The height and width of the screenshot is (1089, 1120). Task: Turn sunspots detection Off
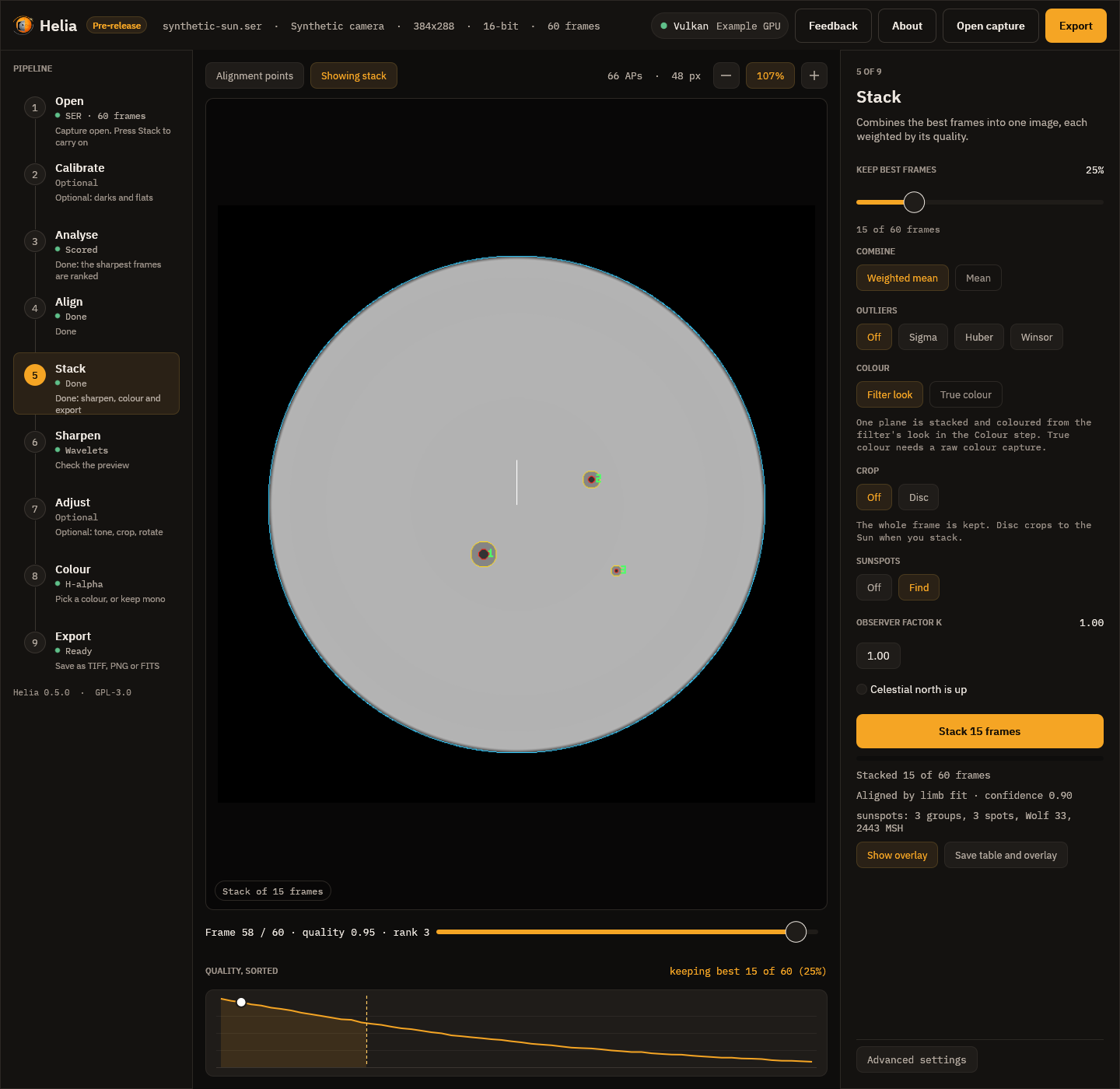873,587
